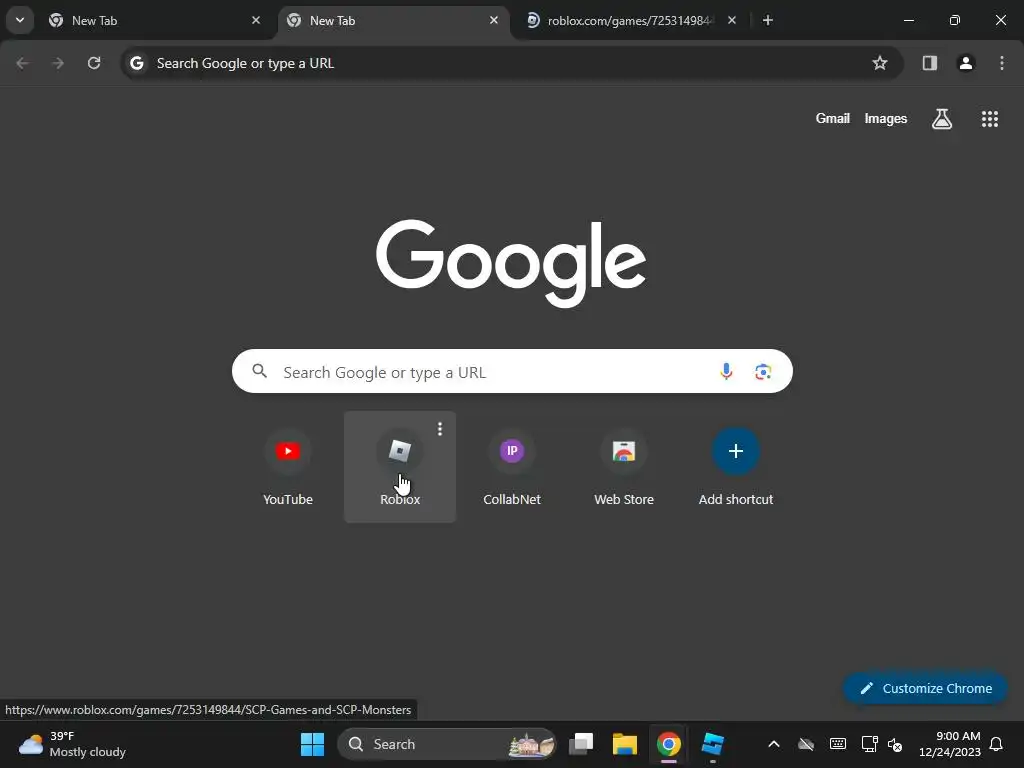The height and width of the screenshot is (768, 1024).
Task: Restore down the Chrome window
Action: [955, 20]
